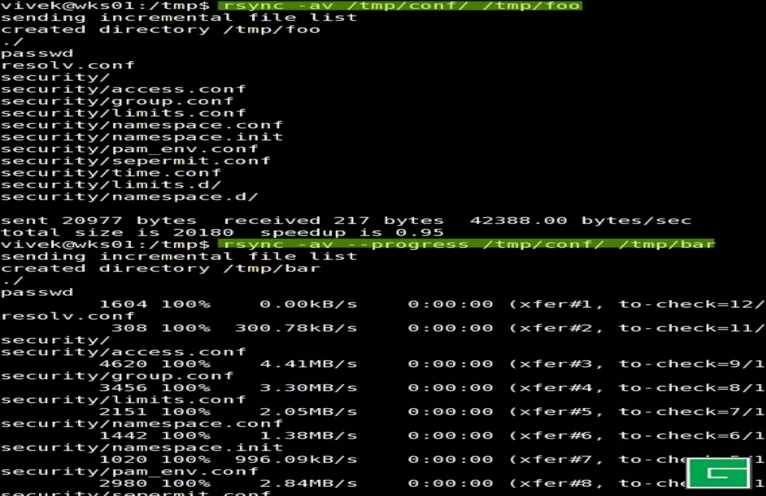Click the 'total size is 20180' text

click(117, 233)
